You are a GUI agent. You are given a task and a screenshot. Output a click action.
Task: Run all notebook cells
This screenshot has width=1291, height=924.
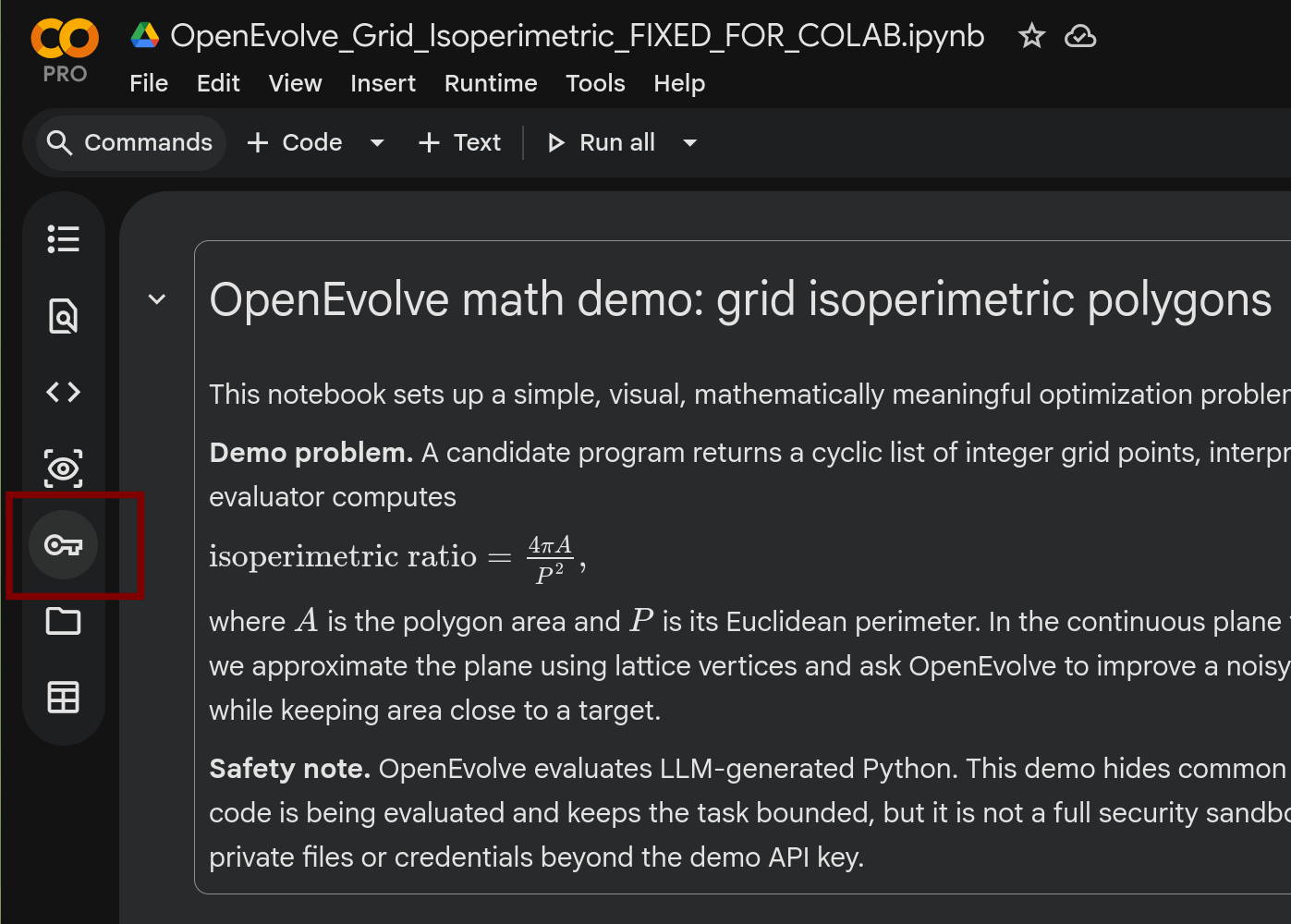tap(603, 142)
